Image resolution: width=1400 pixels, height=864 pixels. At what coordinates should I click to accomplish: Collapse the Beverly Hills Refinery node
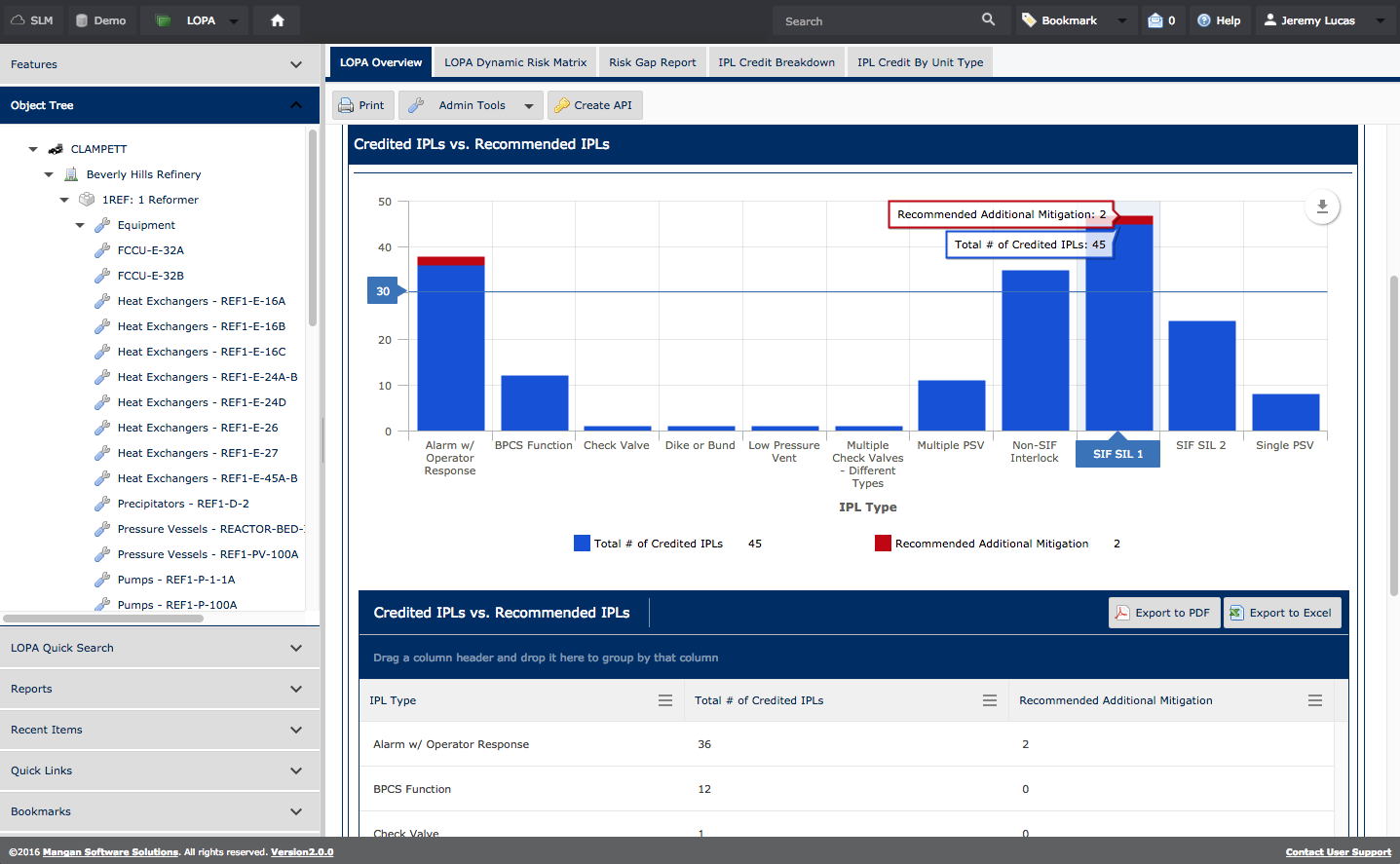click(49, 174)
